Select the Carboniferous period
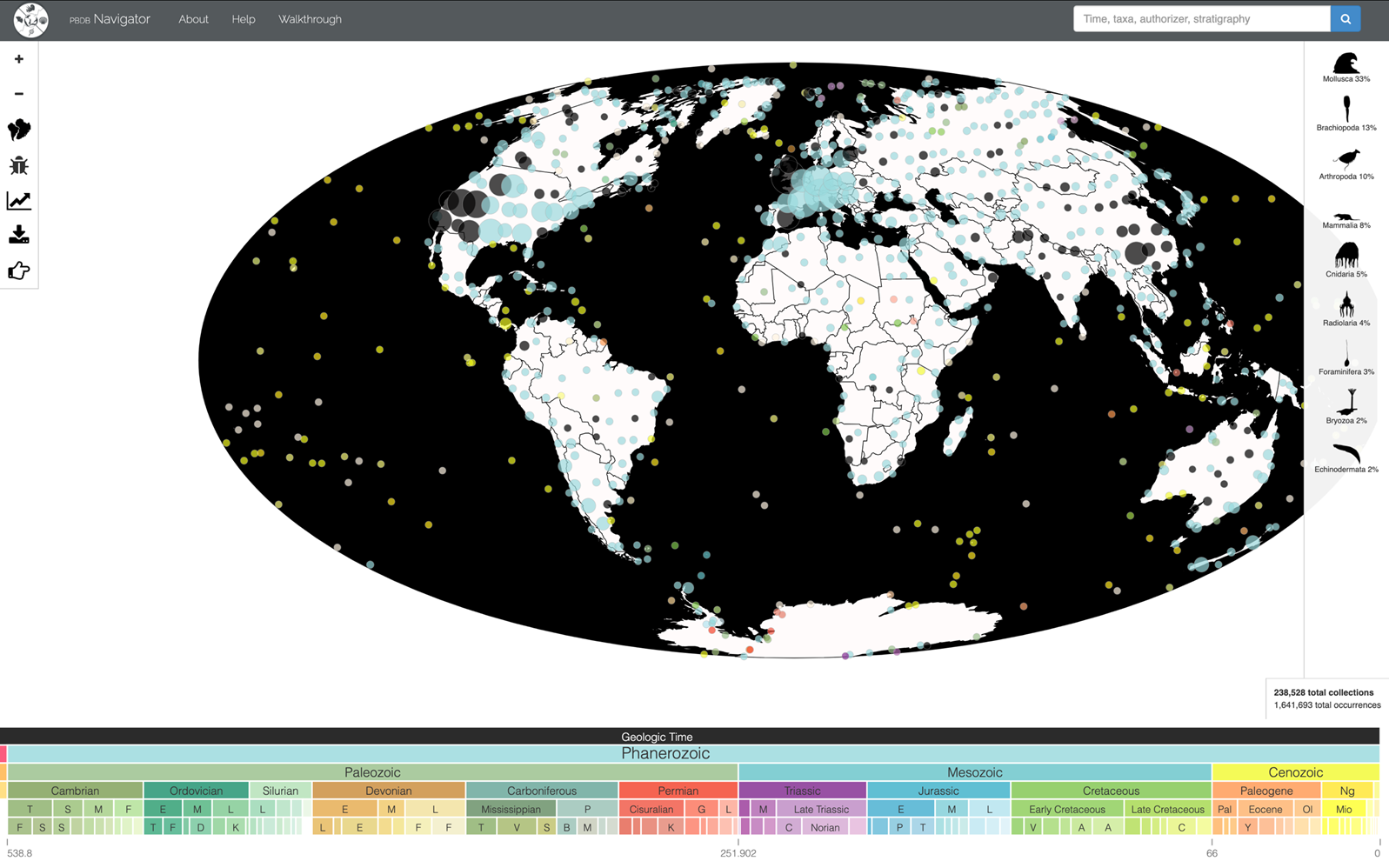 (x=542, y=791)
